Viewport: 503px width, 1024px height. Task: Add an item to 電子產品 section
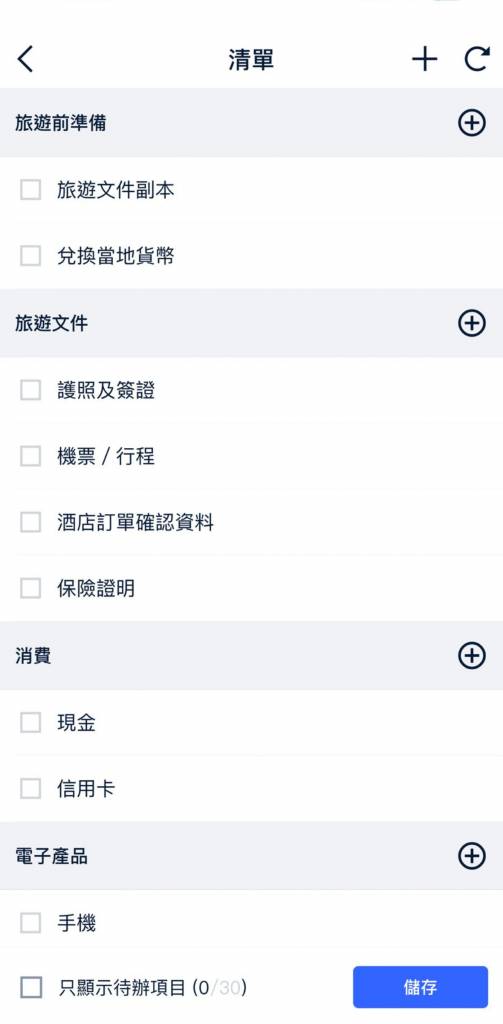pos(472,856)
